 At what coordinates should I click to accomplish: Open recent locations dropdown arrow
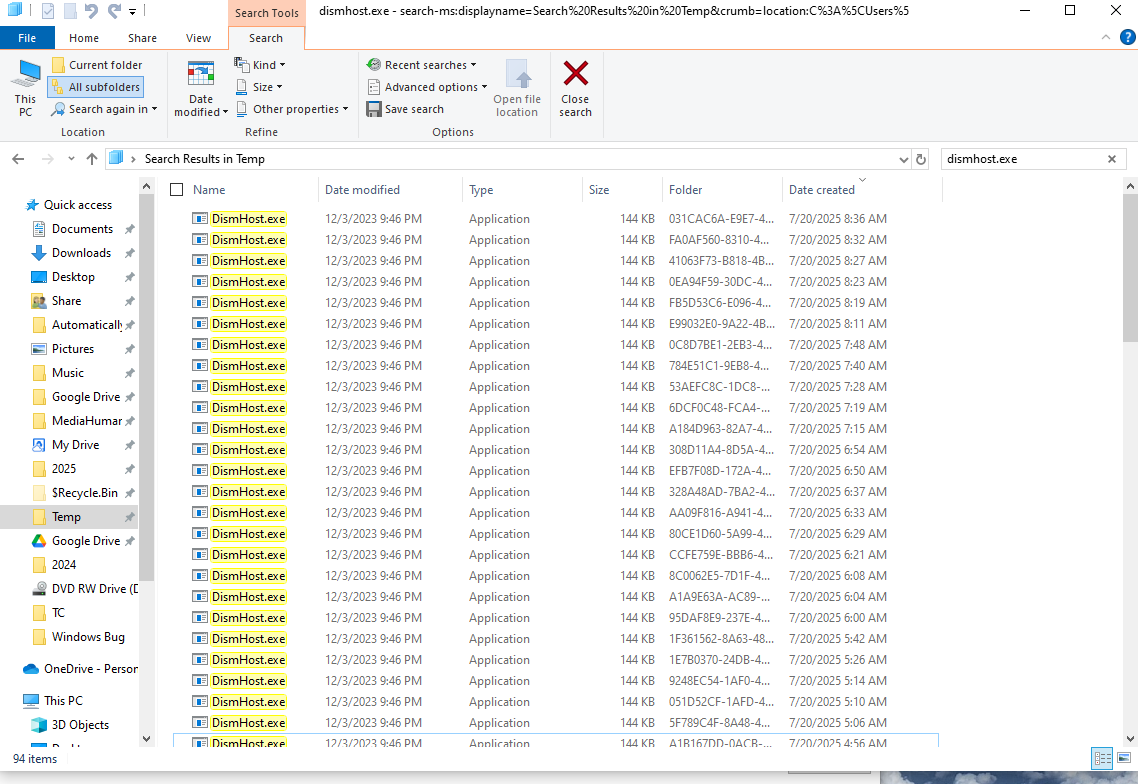[x=70, y=159]
